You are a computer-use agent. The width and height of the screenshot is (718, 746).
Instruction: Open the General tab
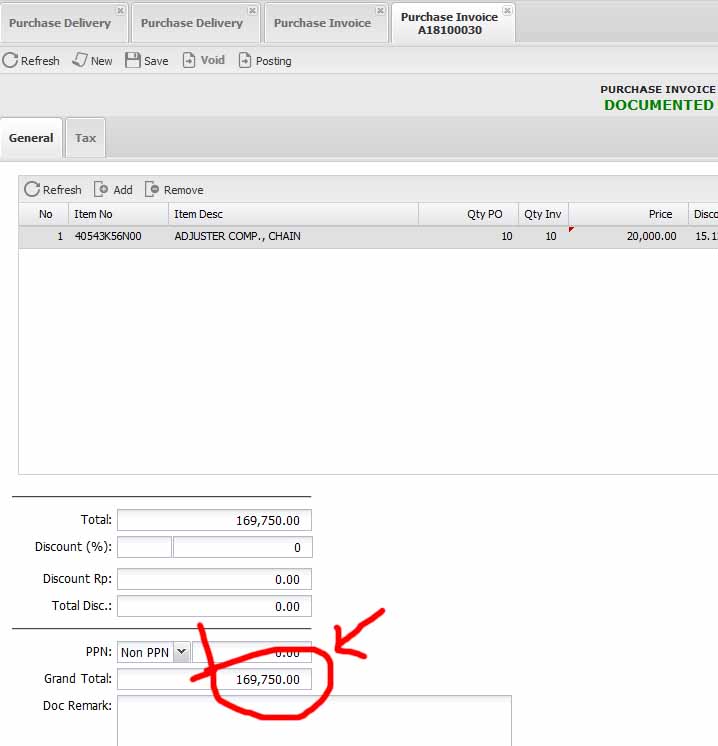[x=31, y=138]
